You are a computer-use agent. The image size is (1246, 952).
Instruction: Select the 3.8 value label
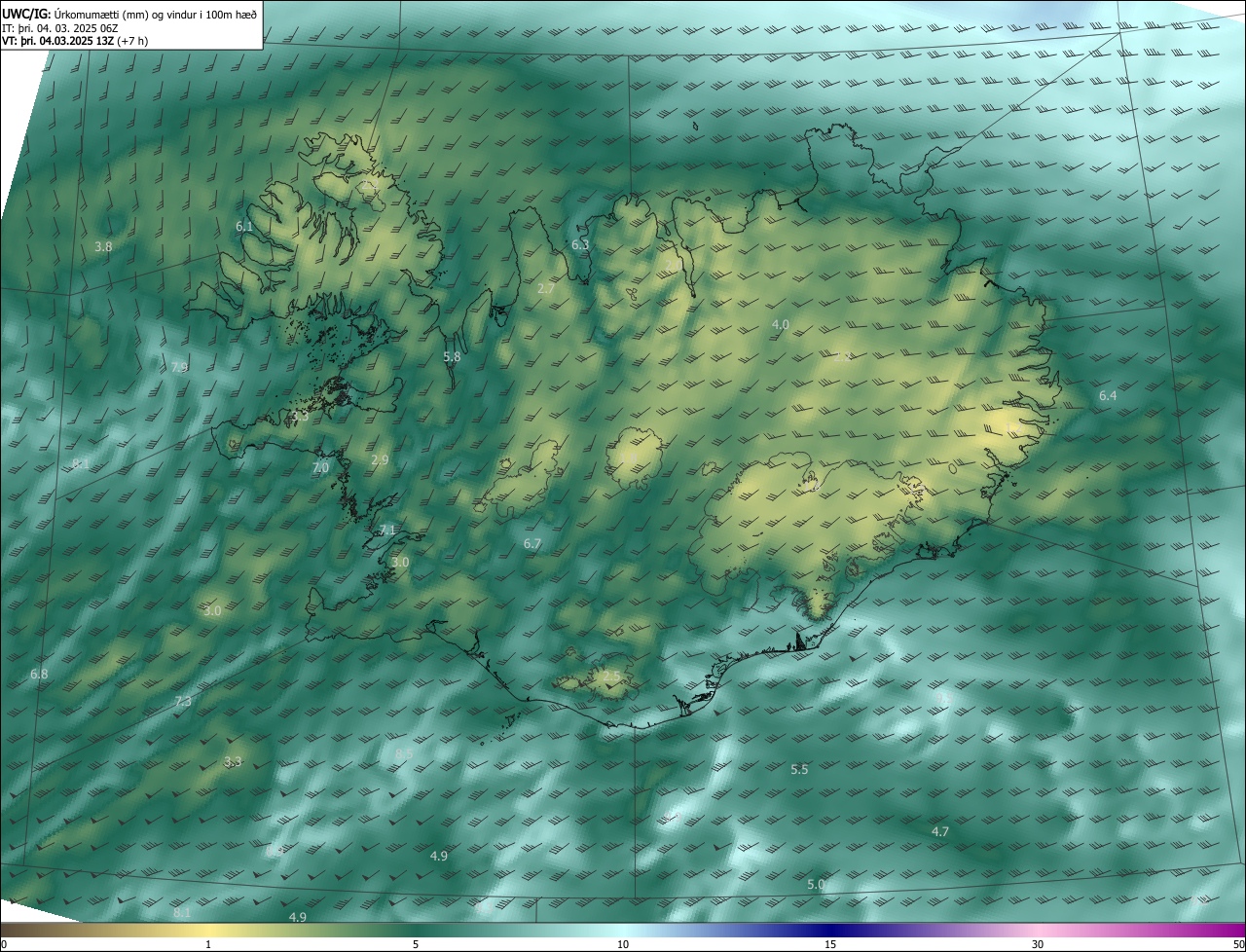pyautogui.click(x=103, y=247)
